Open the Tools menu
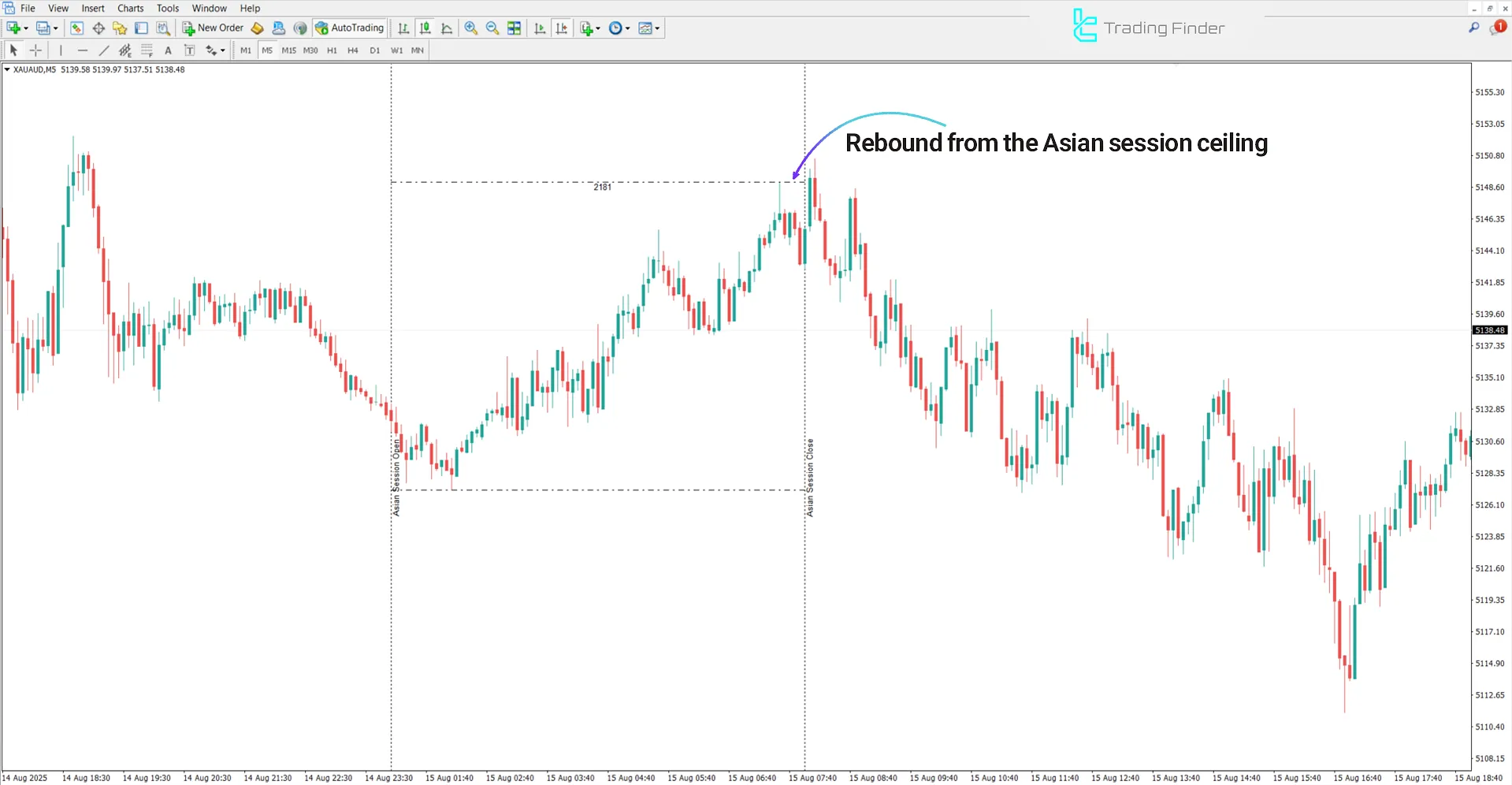The width and height of the screenshot is (1512, 785). pos(168,9)
